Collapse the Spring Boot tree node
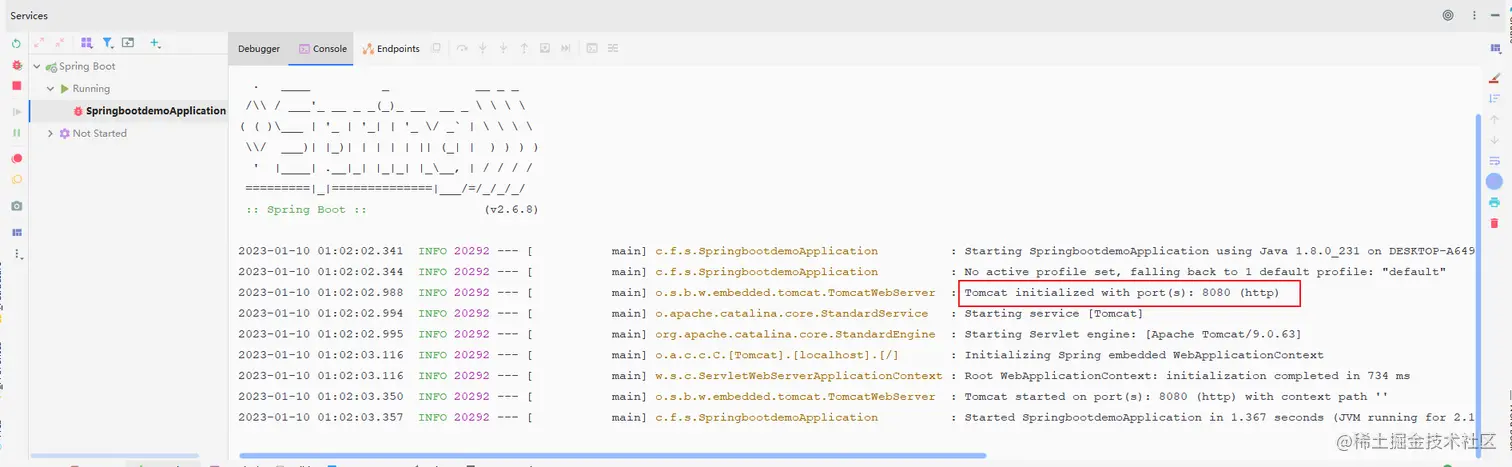The image size is (1512, 467). tap(38, 66)
